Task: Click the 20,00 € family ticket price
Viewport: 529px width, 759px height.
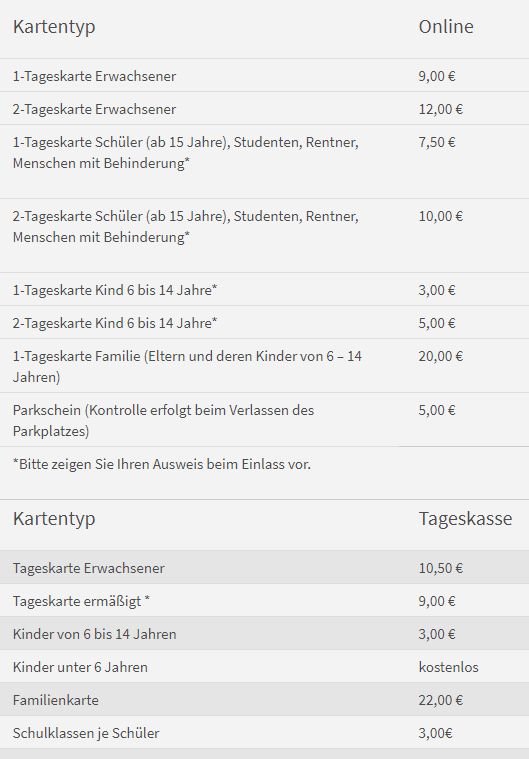Action: tap(440, 356)
